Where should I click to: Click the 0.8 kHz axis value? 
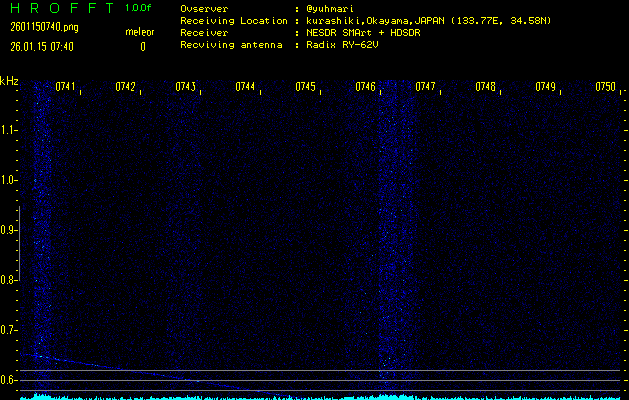tap(7, 280)
